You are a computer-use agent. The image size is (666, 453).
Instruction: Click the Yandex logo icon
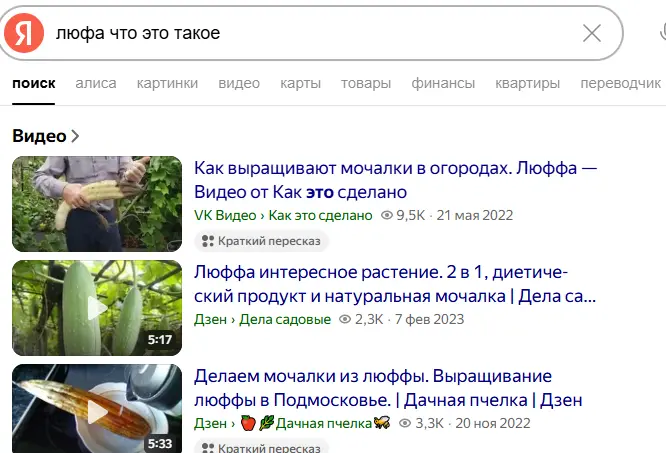24,33
